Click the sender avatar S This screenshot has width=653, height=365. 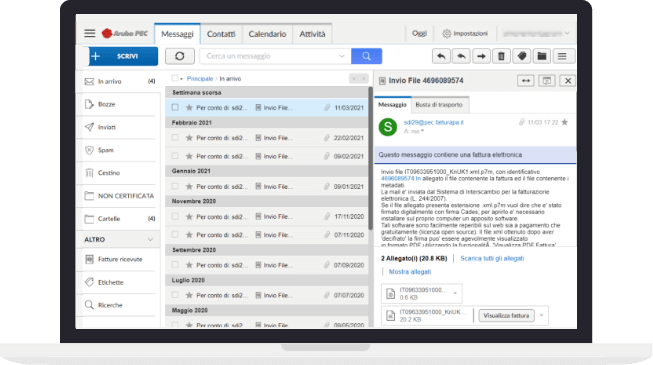tap(388, 127)
